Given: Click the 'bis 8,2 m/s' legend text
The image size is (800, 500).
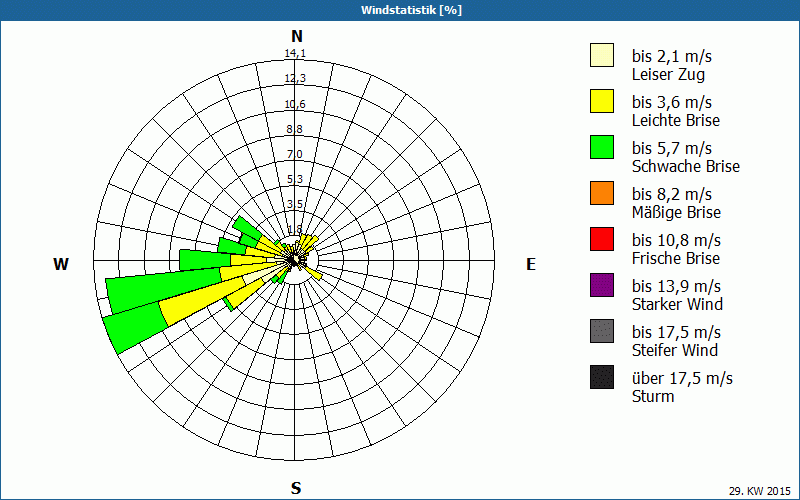Looking at the screenshot, I should [671, 194].
